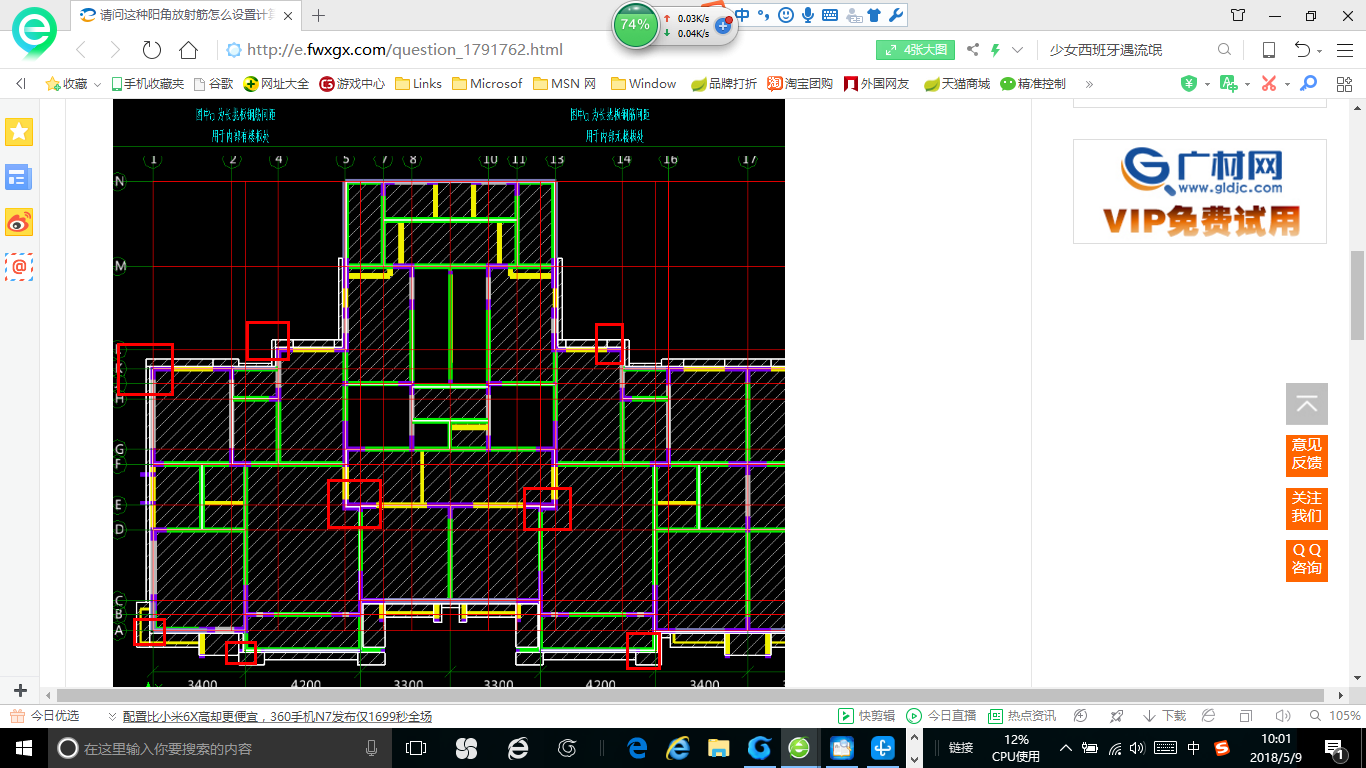Select the current question page tab
The image size is (1366, 768).
coord(185,15)
